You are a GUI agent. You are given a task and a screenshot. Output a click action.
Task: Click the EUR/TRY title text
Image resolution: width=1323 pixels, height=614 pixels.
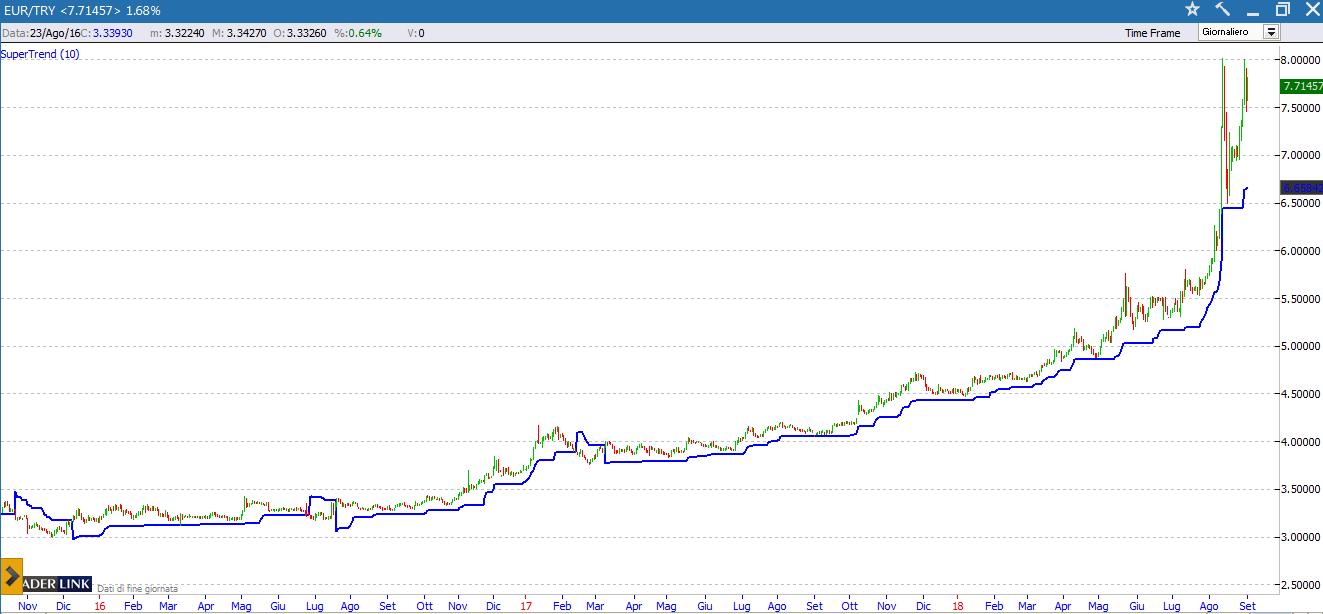point(28,9)
